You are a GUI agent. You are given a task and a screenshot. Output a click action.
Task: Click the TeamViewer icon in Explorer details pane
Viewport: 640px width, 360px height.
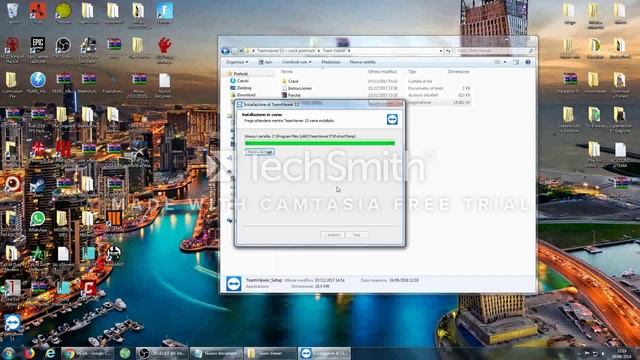coord(233,283)
